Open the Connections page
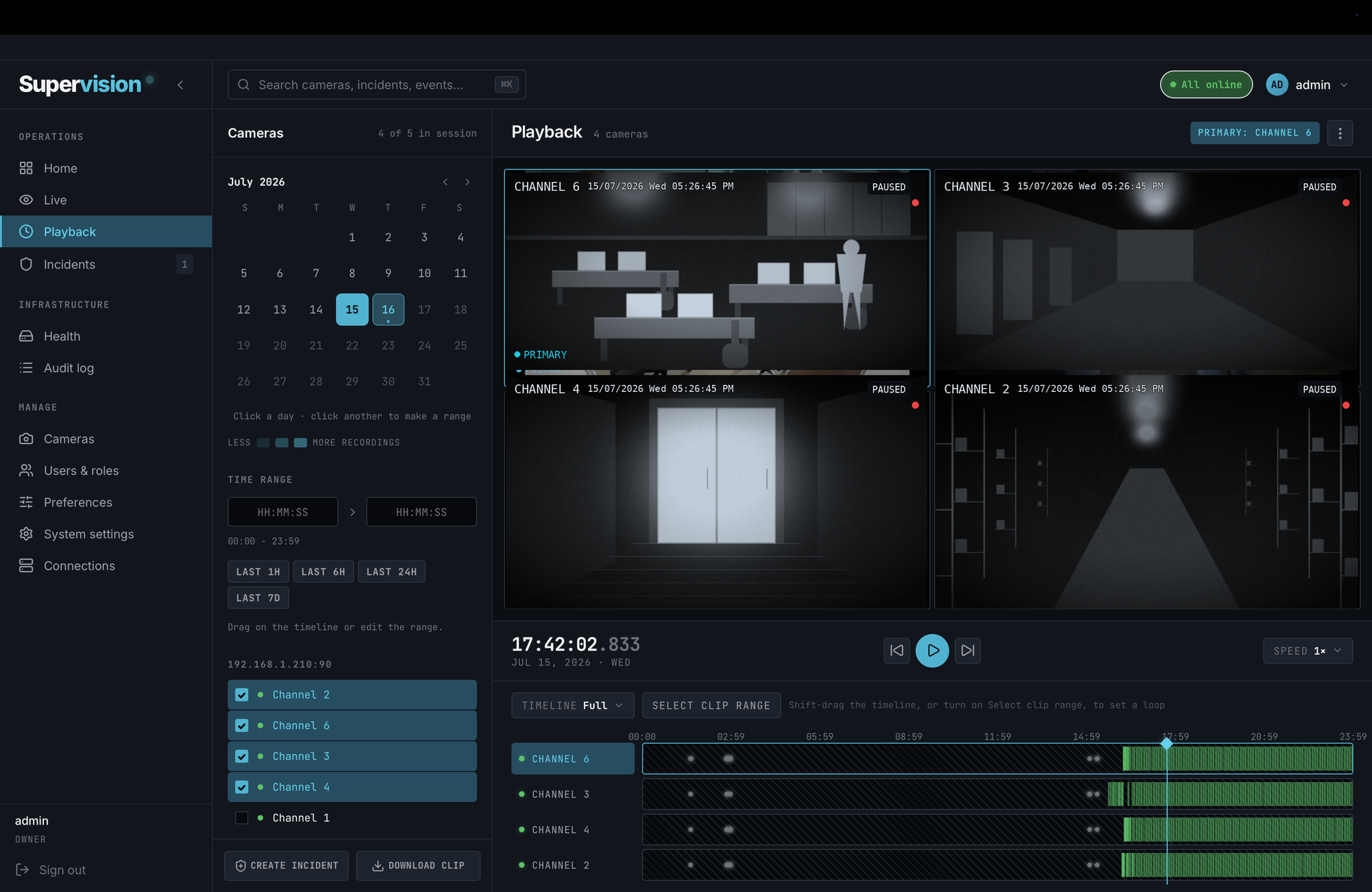 (x=106, y=565)
